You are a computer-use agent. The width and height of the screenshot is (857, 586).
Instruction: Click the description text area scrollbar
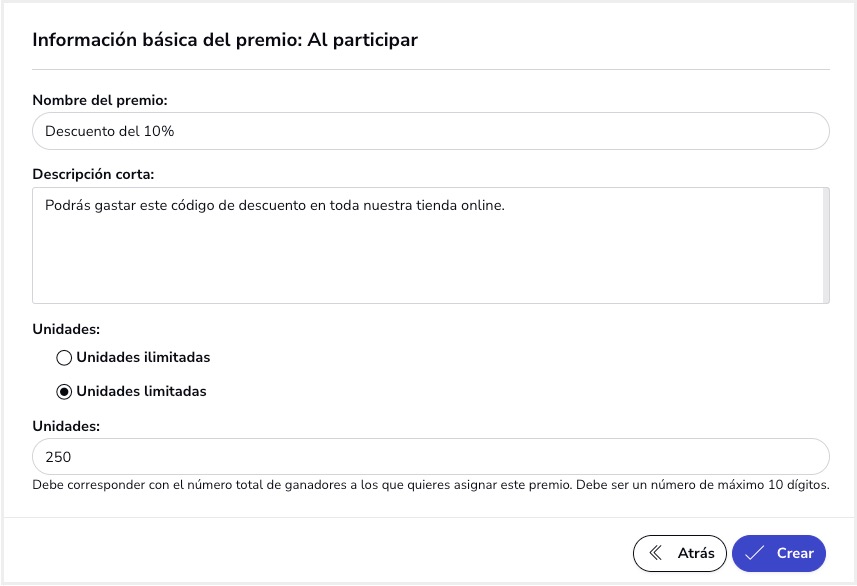[x=826, y=245]
